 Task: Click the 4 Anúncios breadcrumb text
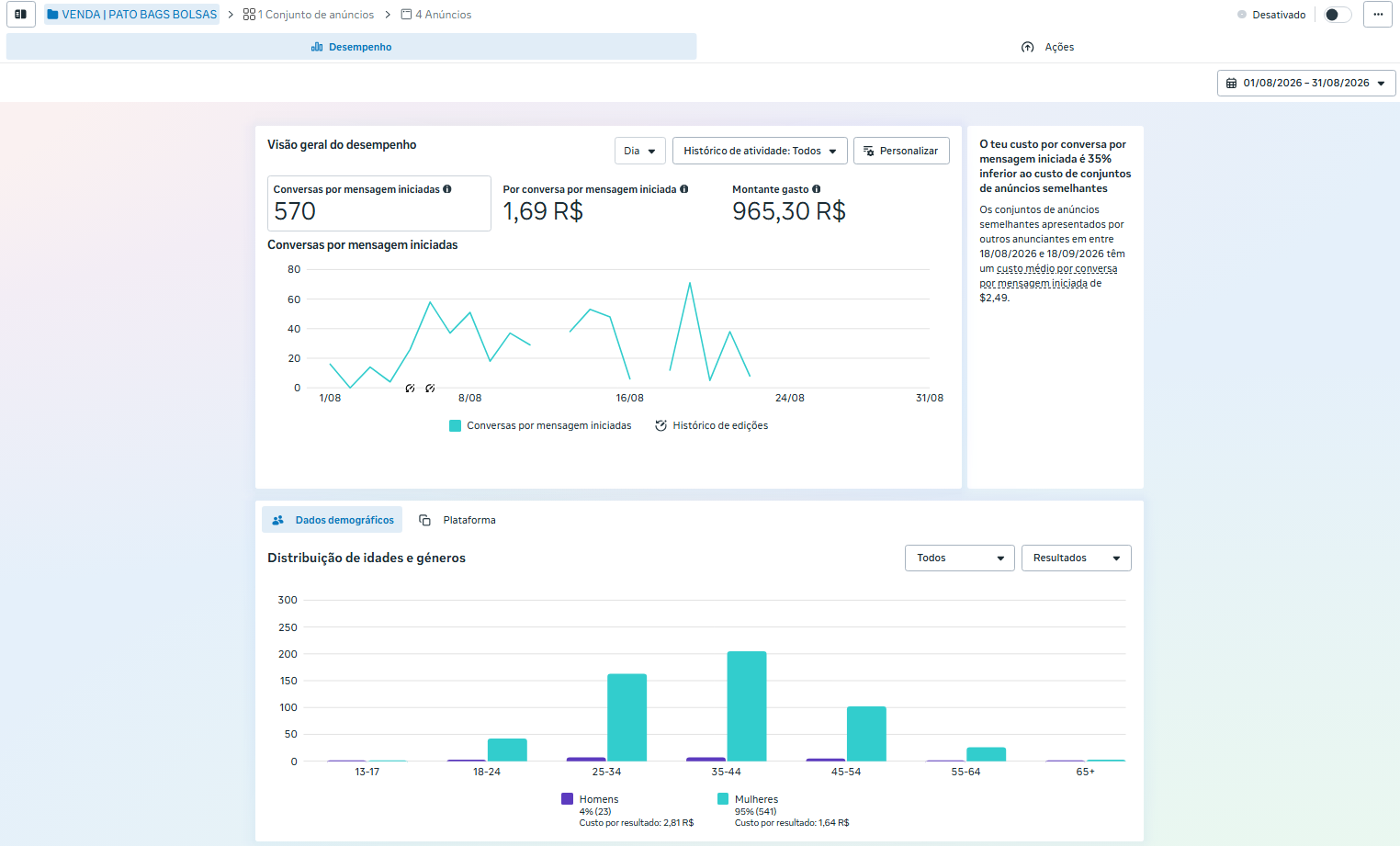pos(444,15)
